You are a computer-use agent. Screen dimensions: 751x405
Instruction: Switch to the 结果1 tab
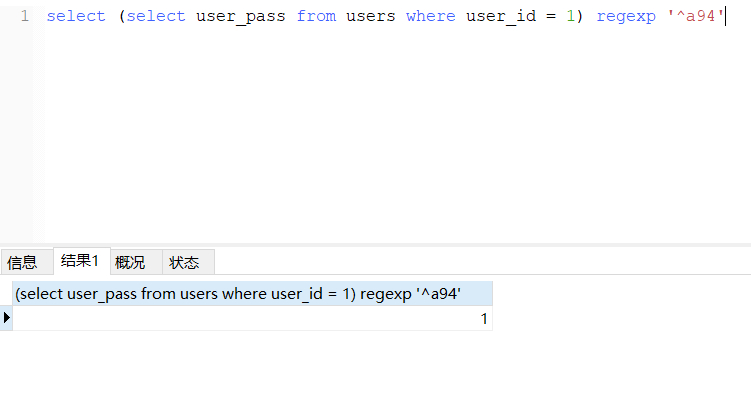pos(81,261)
